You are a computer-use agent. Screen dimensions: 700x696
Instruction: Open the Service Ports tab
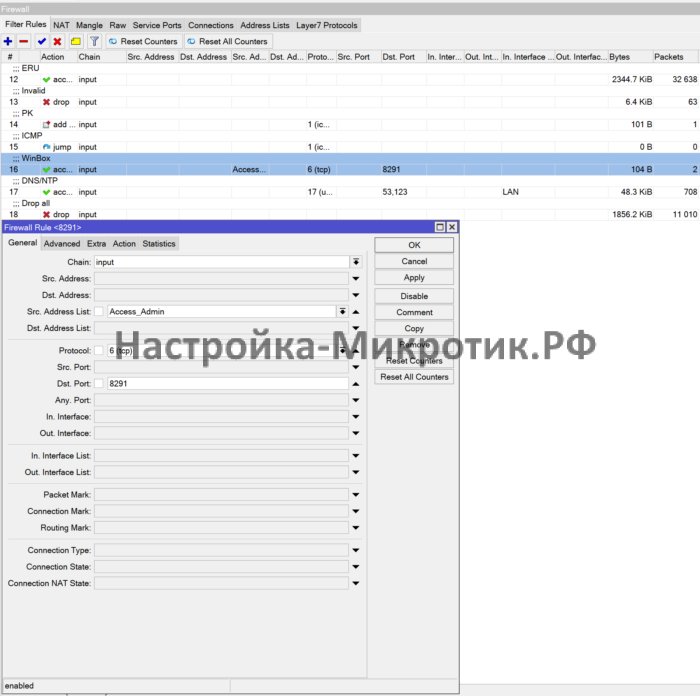point(157,25)
